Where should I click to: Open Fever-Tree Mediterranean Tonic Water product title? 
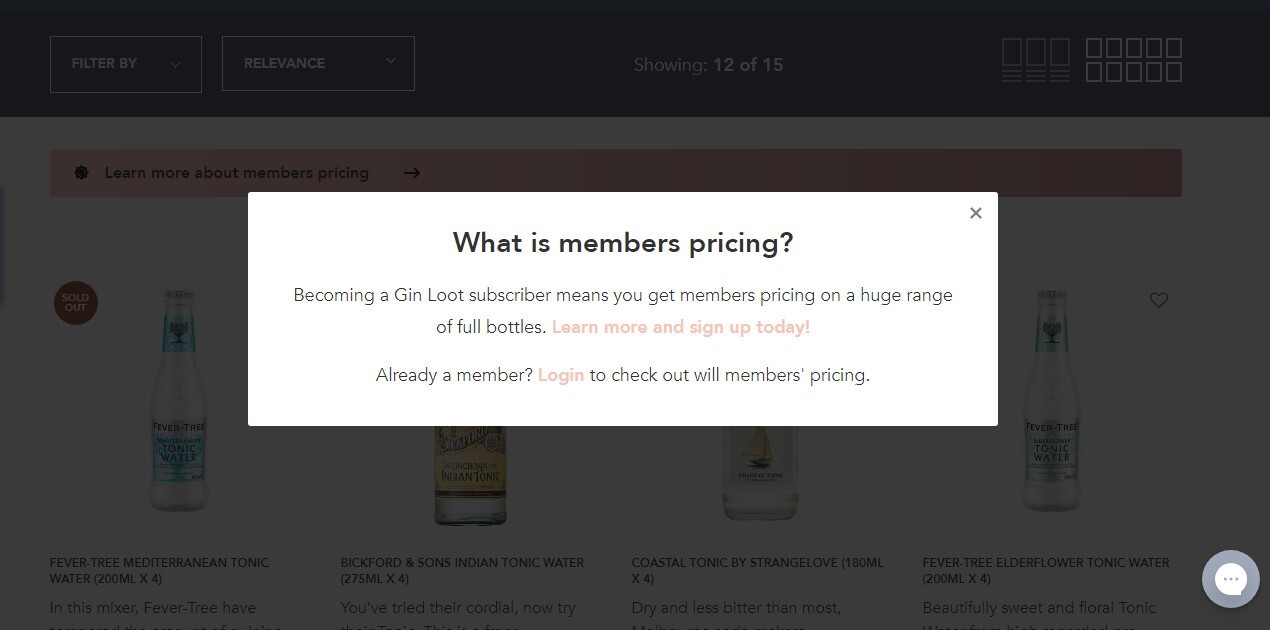pos(160,570)
